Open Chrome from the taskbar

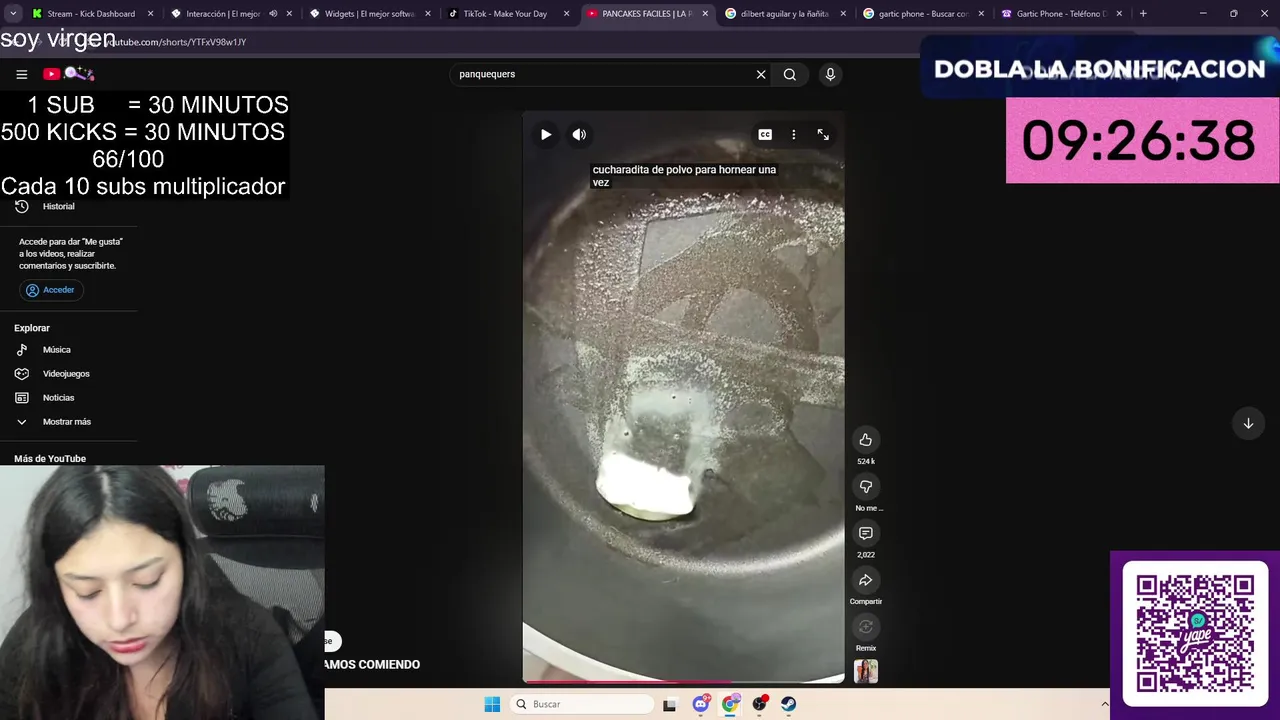point(730,704)
